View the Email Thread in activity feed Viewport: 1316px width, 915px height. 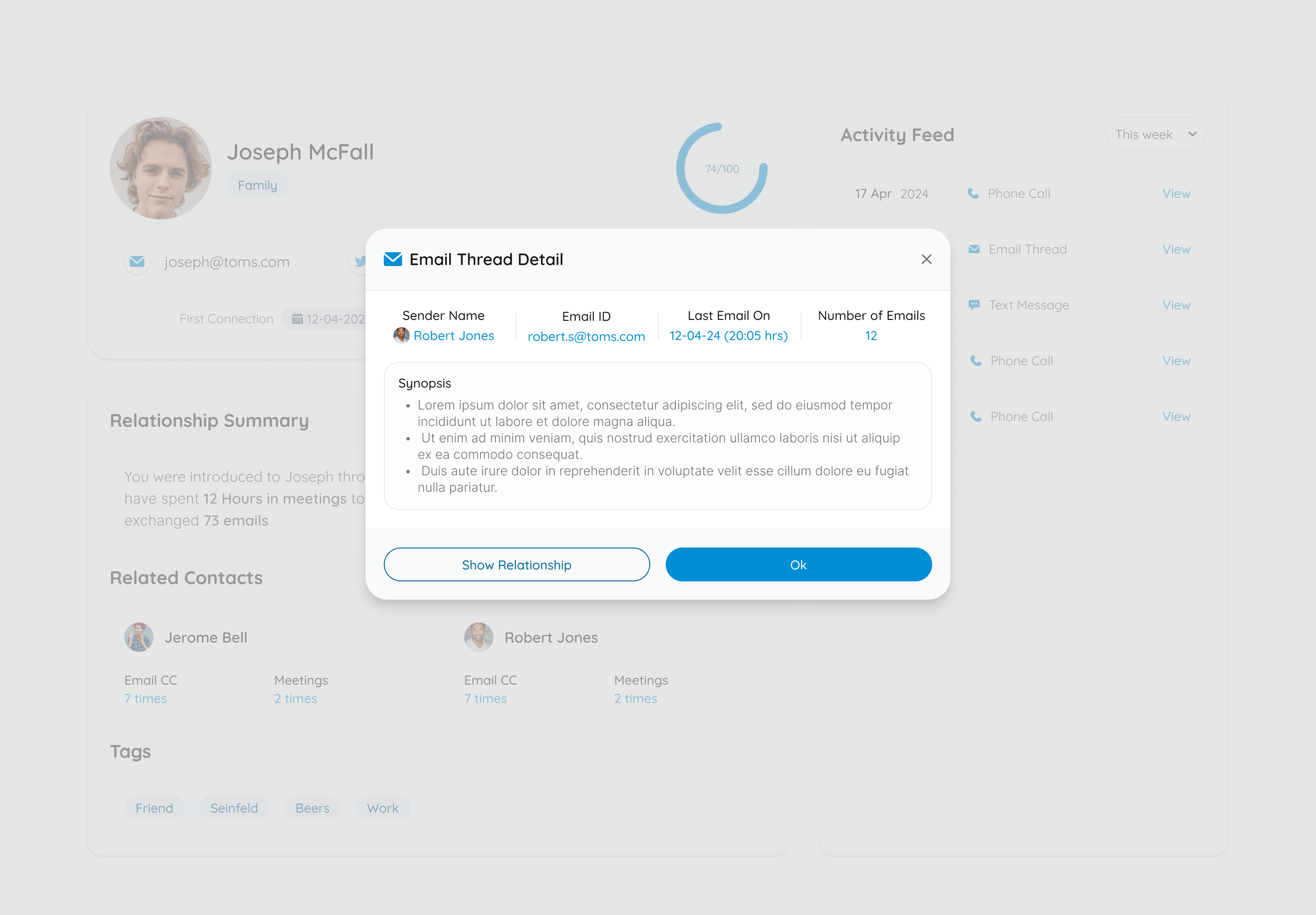coord(1176,249)
